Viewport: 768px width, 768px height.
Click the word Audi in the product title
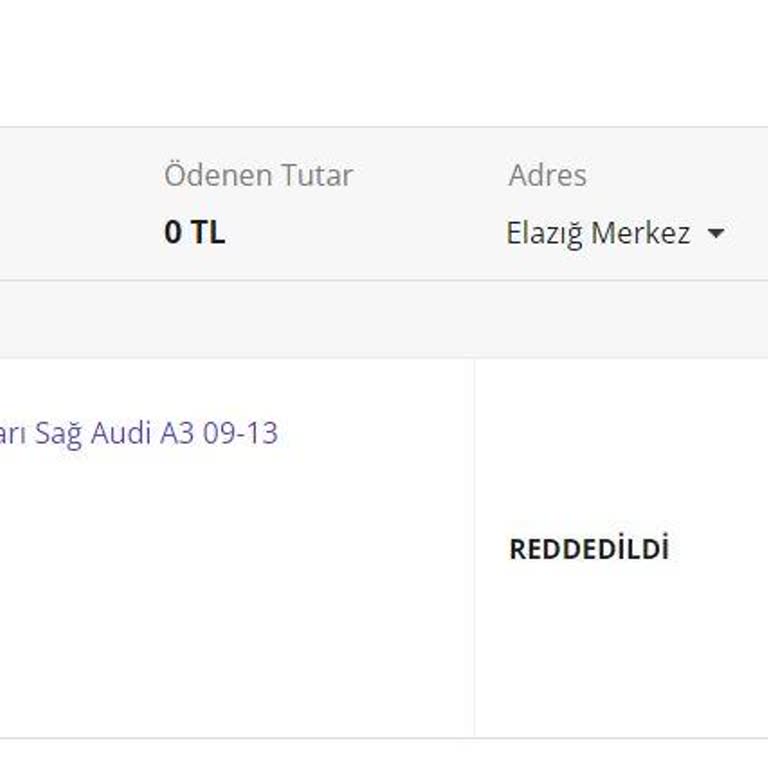tap(121, 433)
